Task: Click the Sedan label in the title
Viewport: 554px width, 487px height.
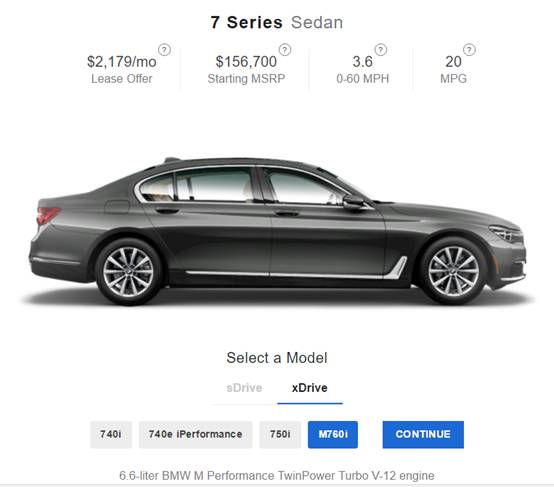Action: click(317, 22)
